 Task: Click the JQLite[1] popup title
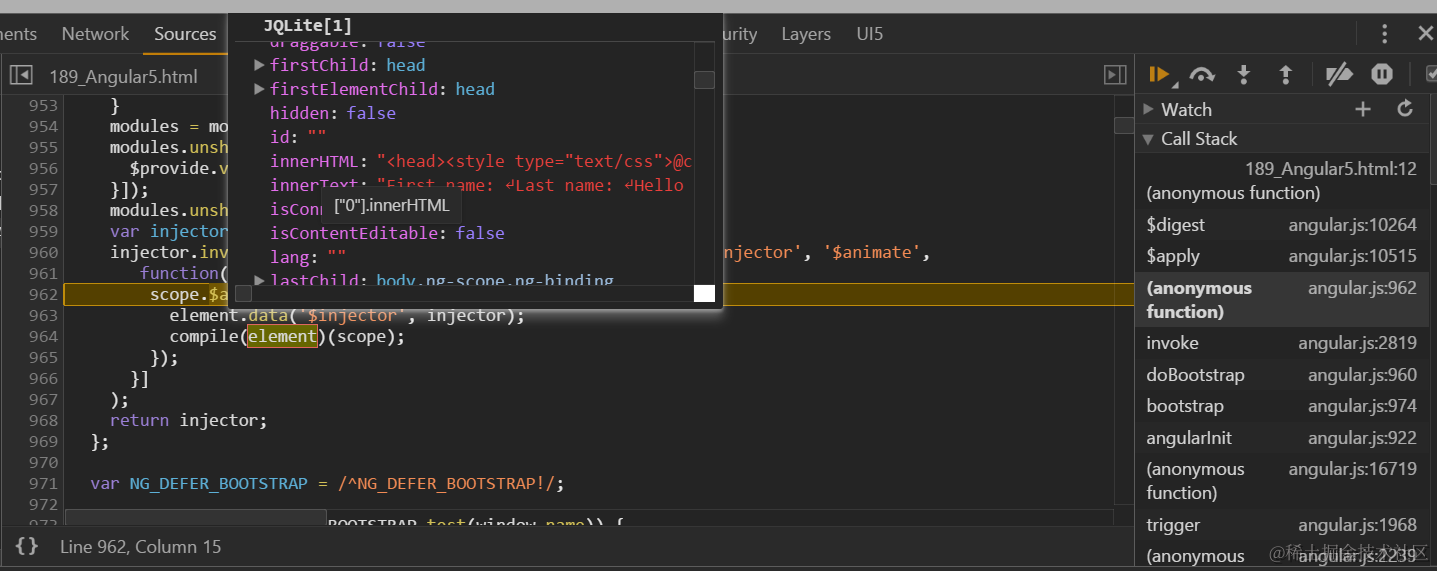tap(307, 26)
